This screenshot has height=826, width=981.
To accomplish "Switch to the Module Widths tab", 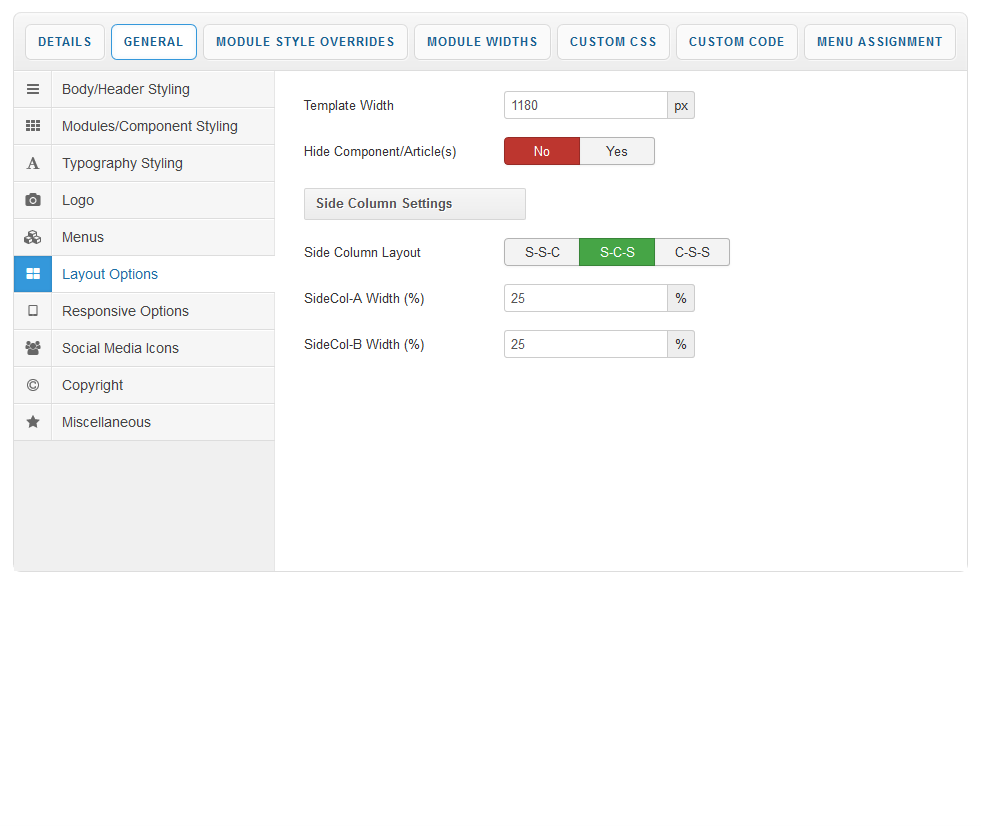I will (x=482, y=42).
